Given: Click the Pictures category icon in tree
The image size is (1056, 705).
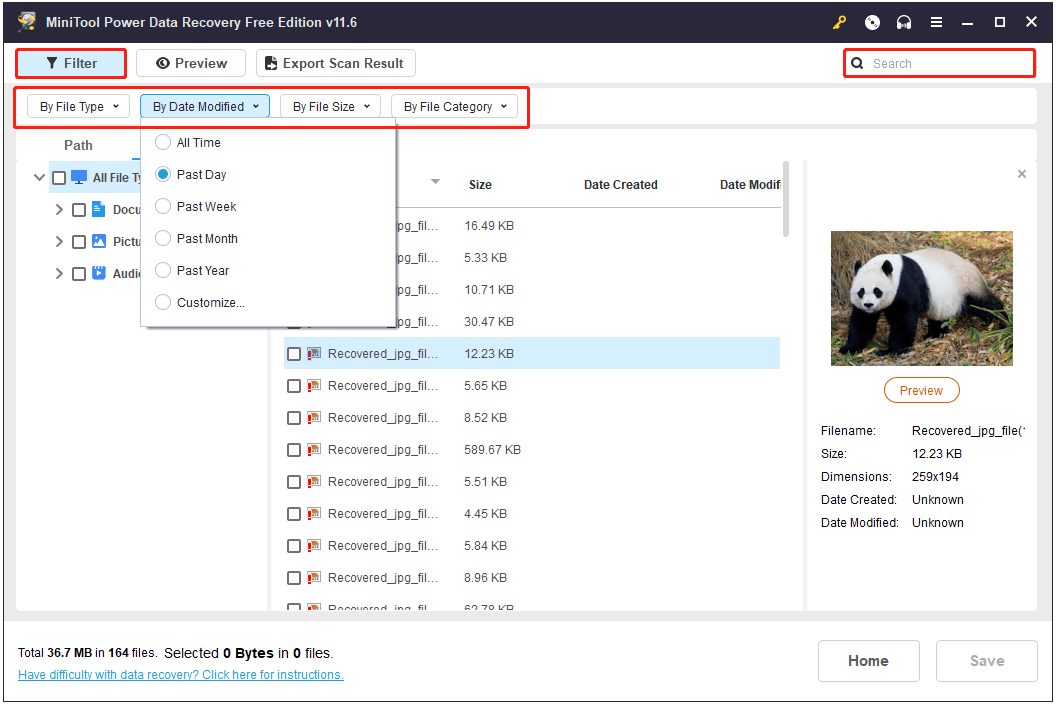Looking at the screenshot, I should [99, 242].
